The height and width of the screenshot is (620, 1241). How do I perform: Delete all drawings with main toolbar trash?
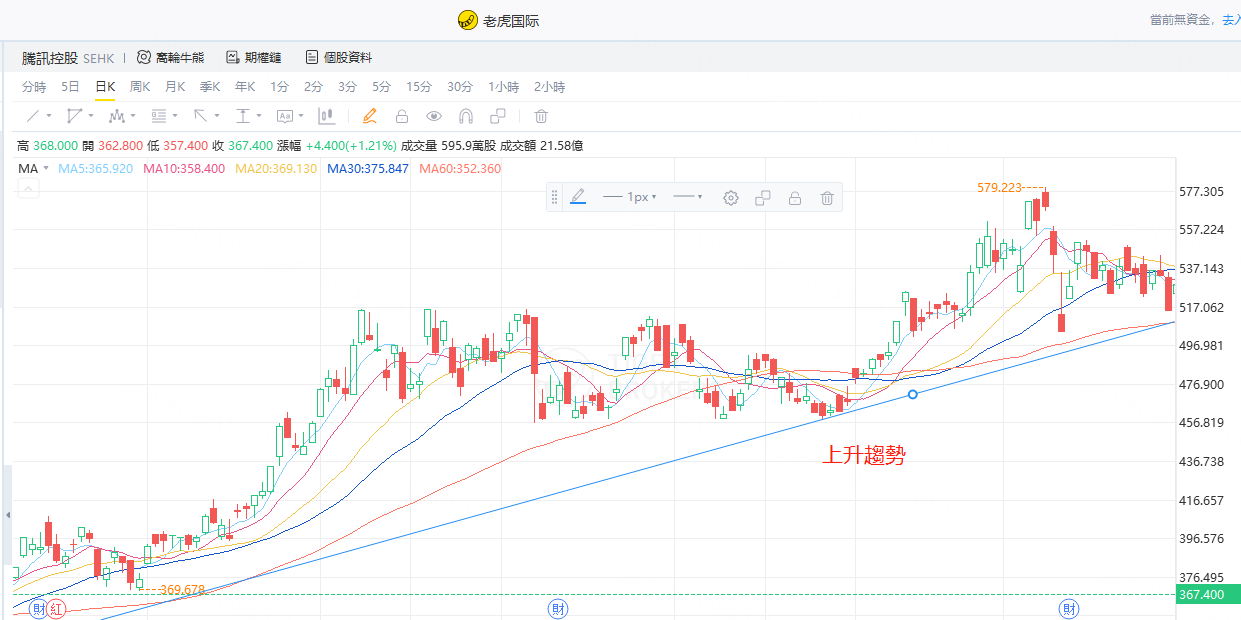[x=541, y=116]
